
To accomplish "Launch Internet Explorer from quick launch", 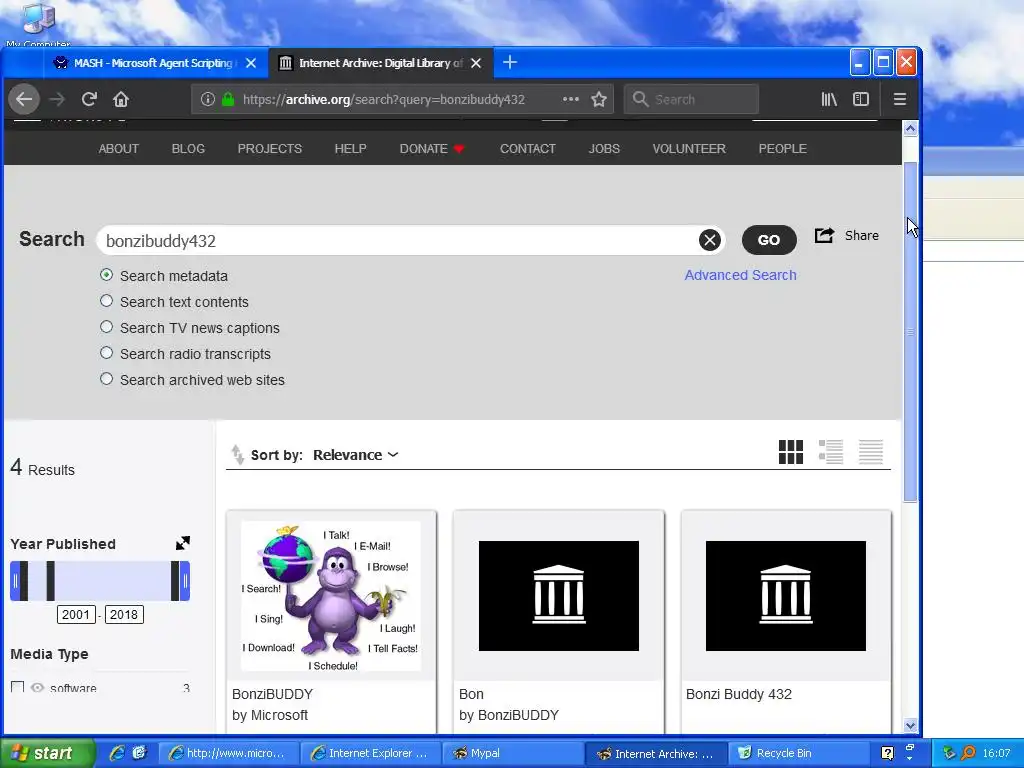I will click(117, 753).
